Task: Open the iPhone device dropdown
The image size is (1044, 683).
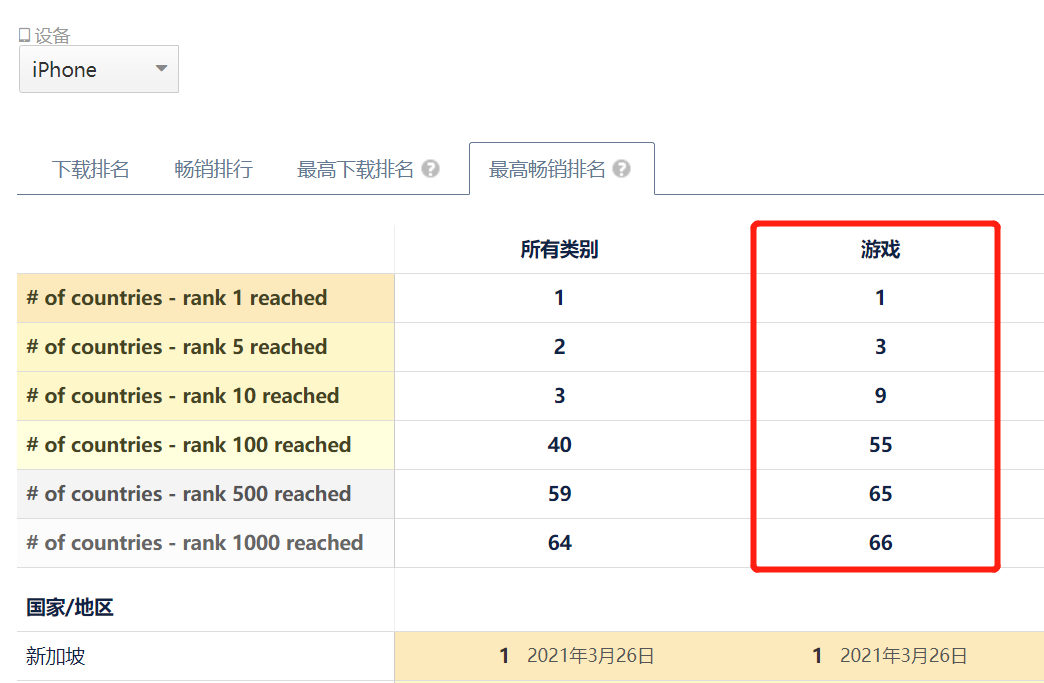Action: tap(98, 70)
